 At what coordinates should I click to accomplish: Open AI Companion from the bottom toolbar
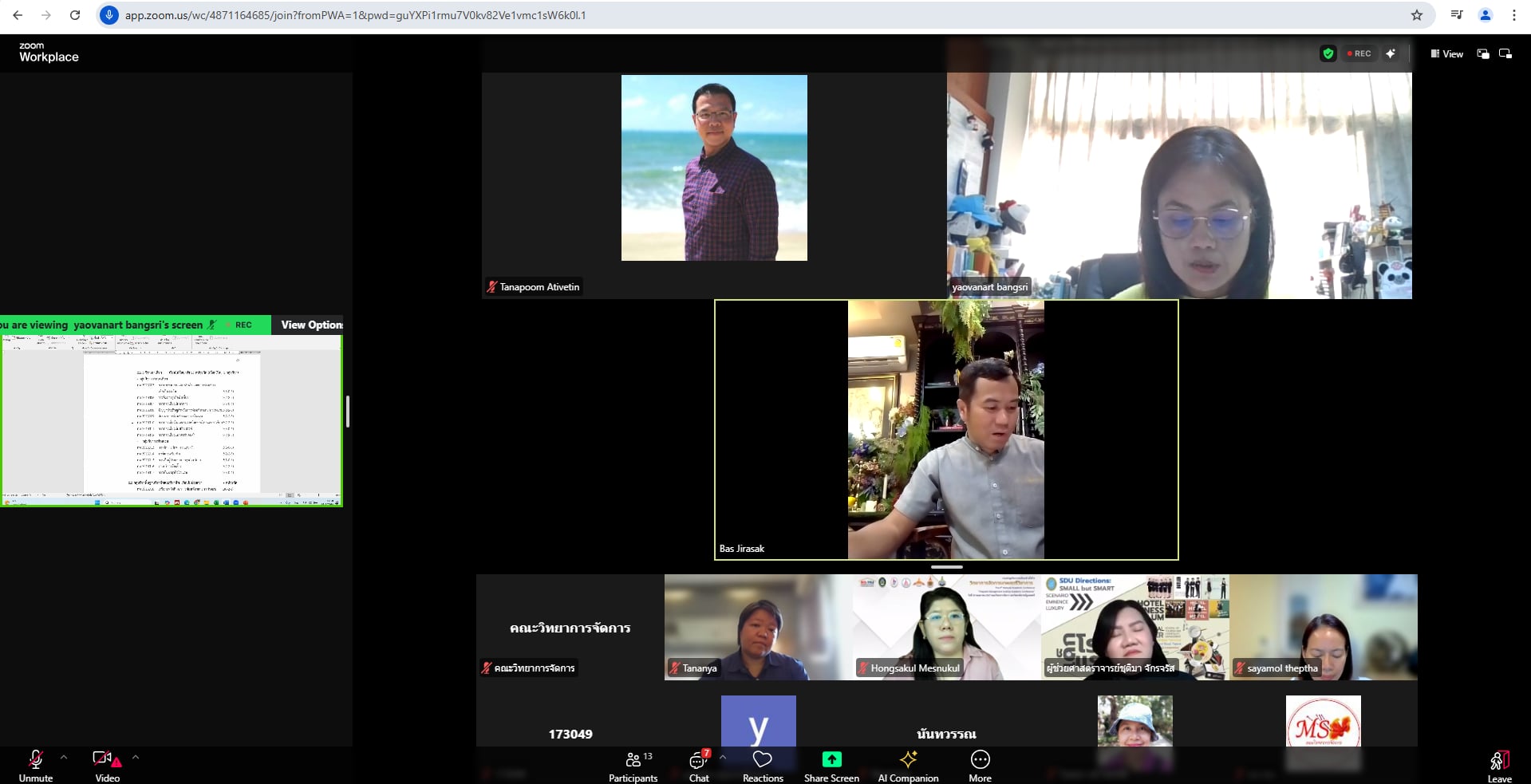click(x=908, y=766)
